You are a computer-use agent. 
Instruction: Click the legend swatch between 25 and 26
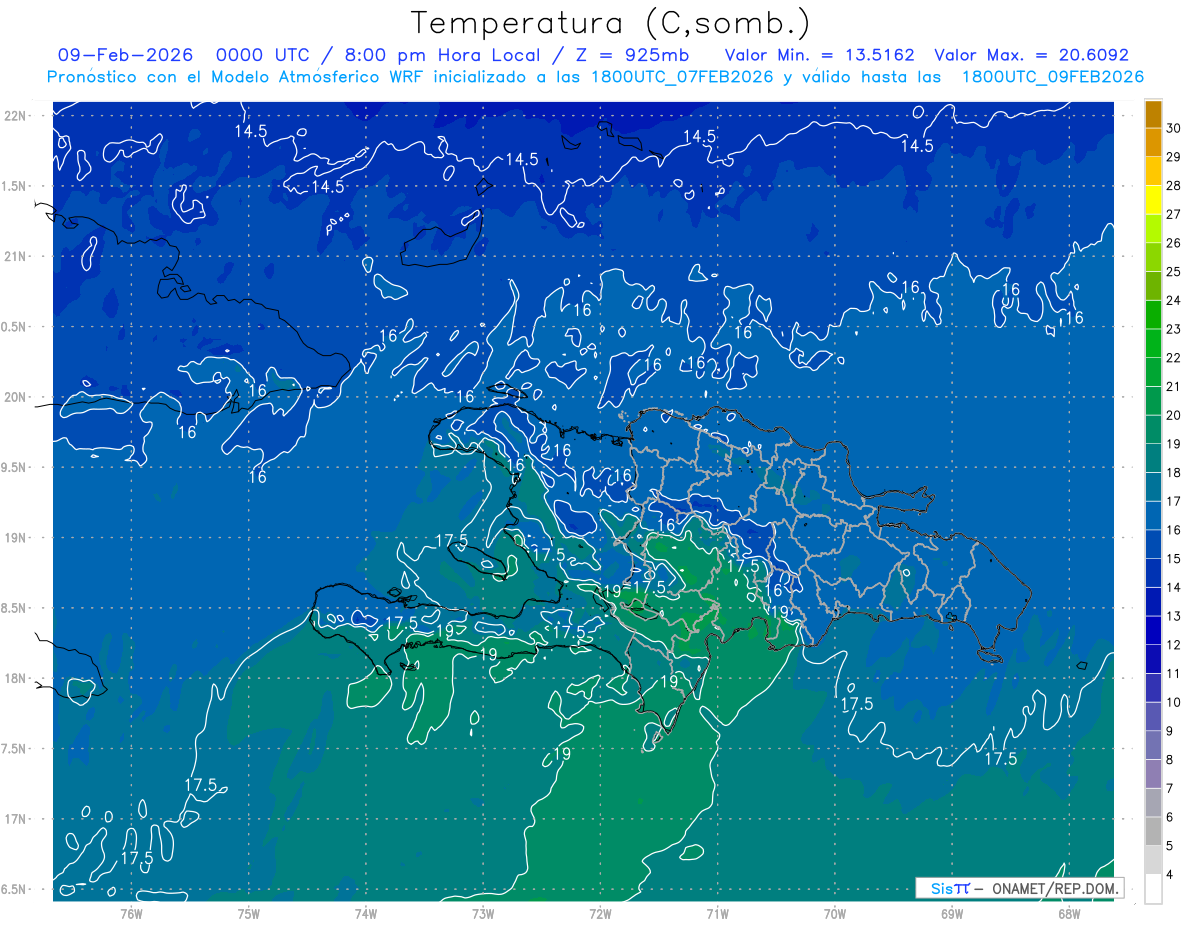click(1153, 257)
